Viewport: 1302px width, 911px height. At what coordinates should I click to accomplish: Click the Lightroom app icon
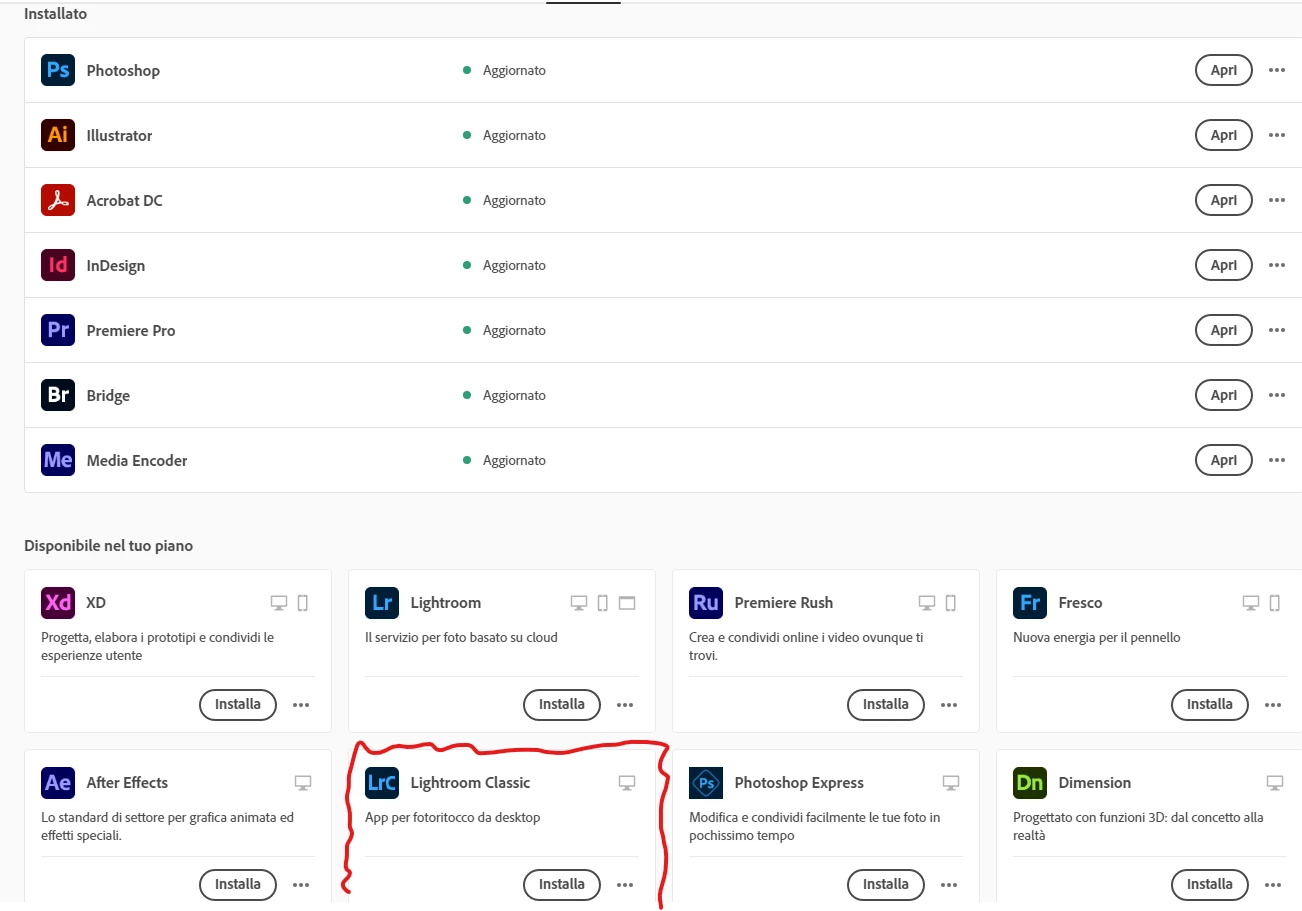point(382,603)
